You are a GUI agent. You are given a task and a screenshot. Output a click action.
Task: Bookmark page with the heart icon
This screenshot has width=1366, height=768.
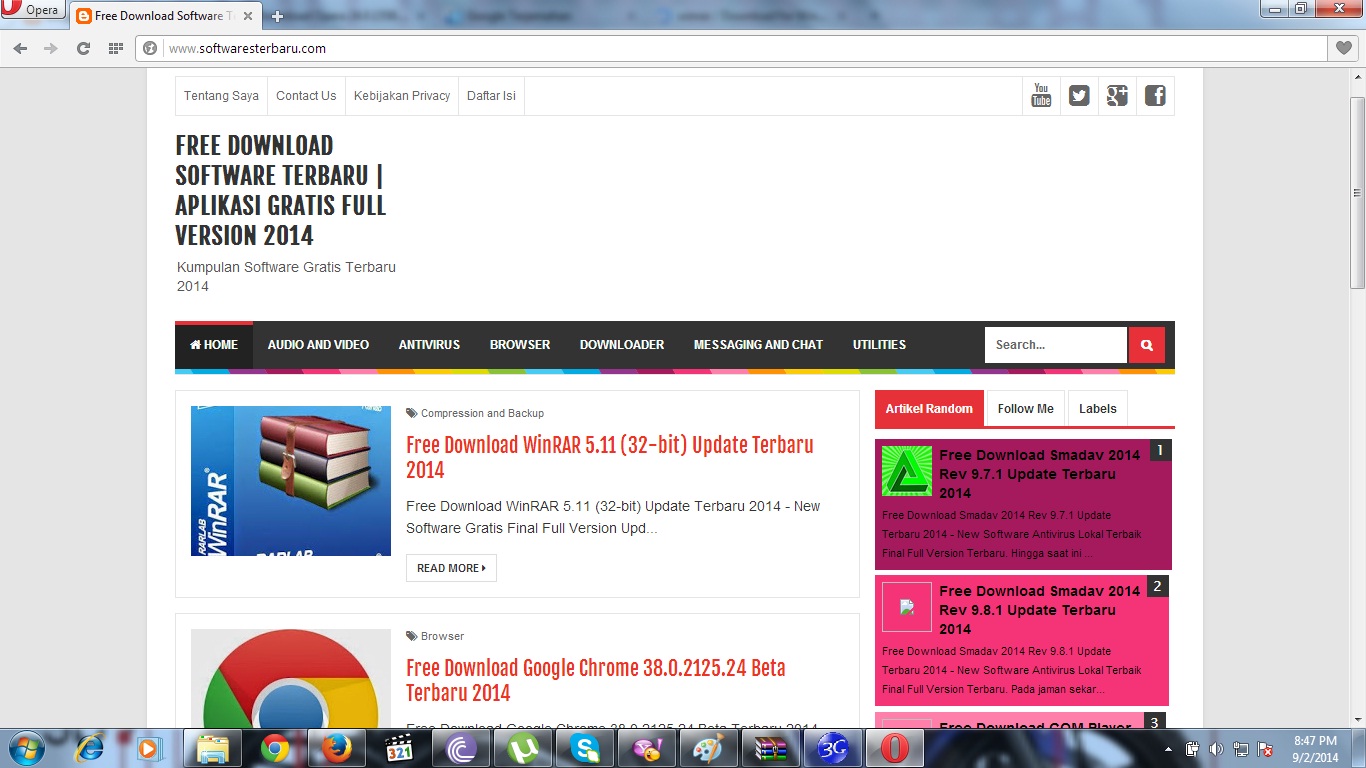(1344, 48)
